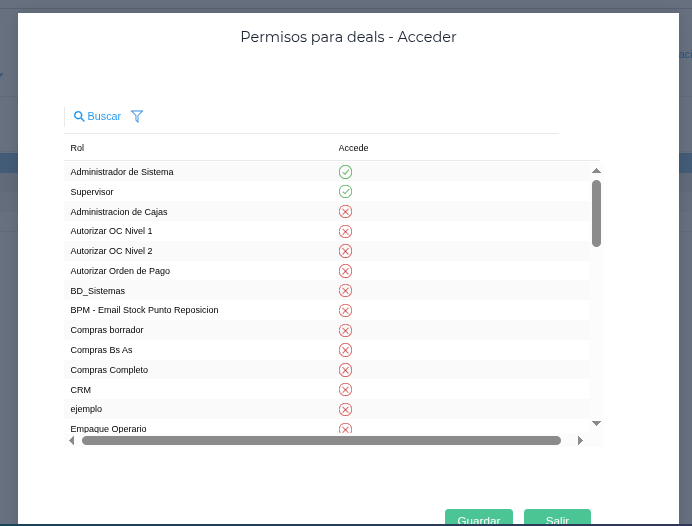Open the filter funnel icon
The image size is (692, 526).
point(137,117)
